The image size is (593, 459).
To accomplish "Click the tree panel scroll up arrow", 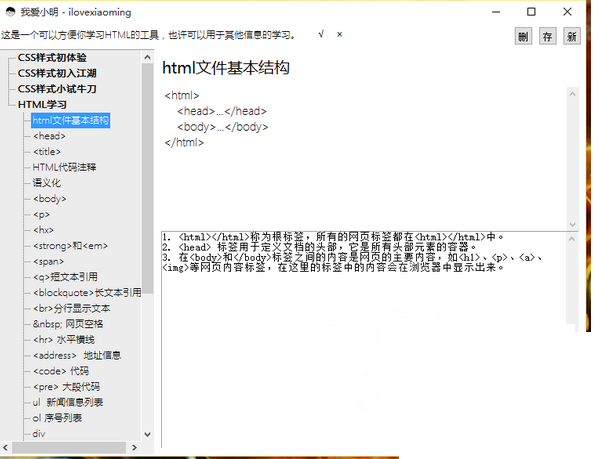I will tap(147, 57).
